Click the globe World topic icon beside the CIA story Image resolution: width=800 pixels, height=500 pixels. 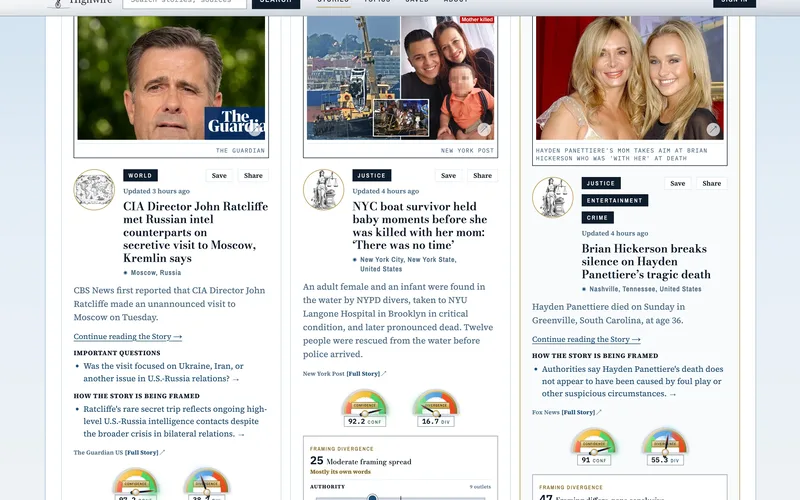pos(94,189)
